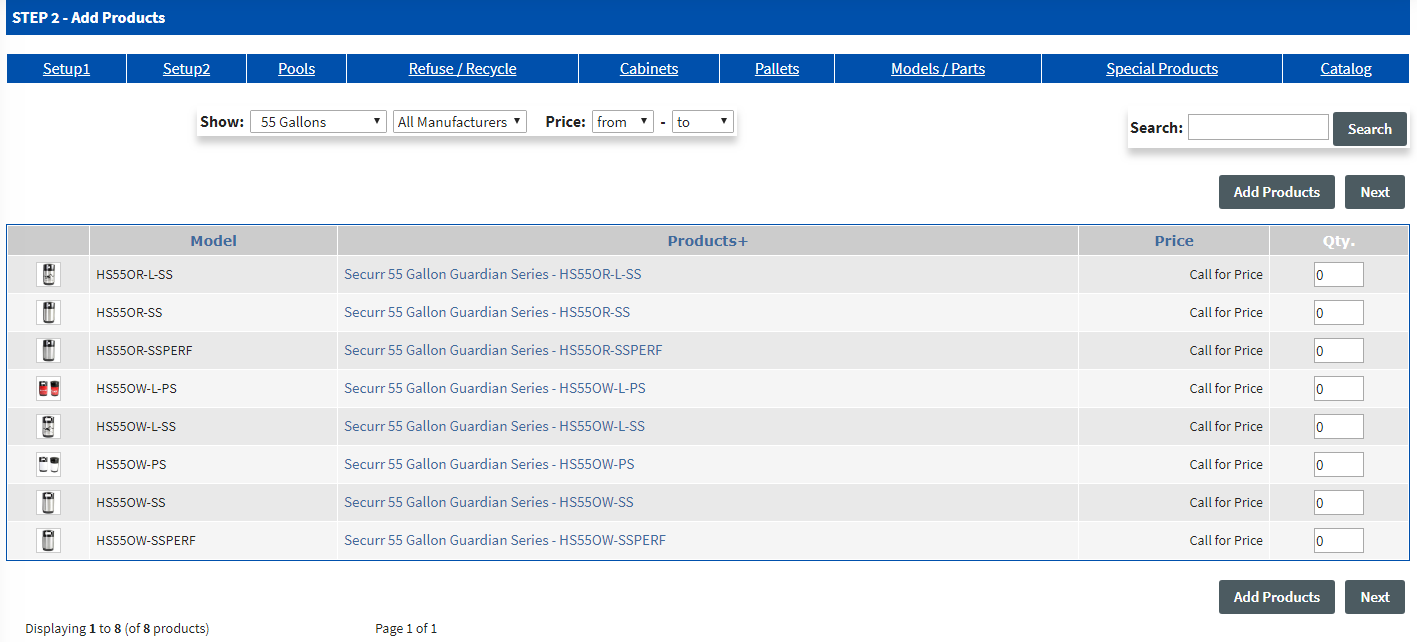This screenshot has width=1417, height=642.
Task: Switch to the Setup2 tab
Action: click(186, 69)
